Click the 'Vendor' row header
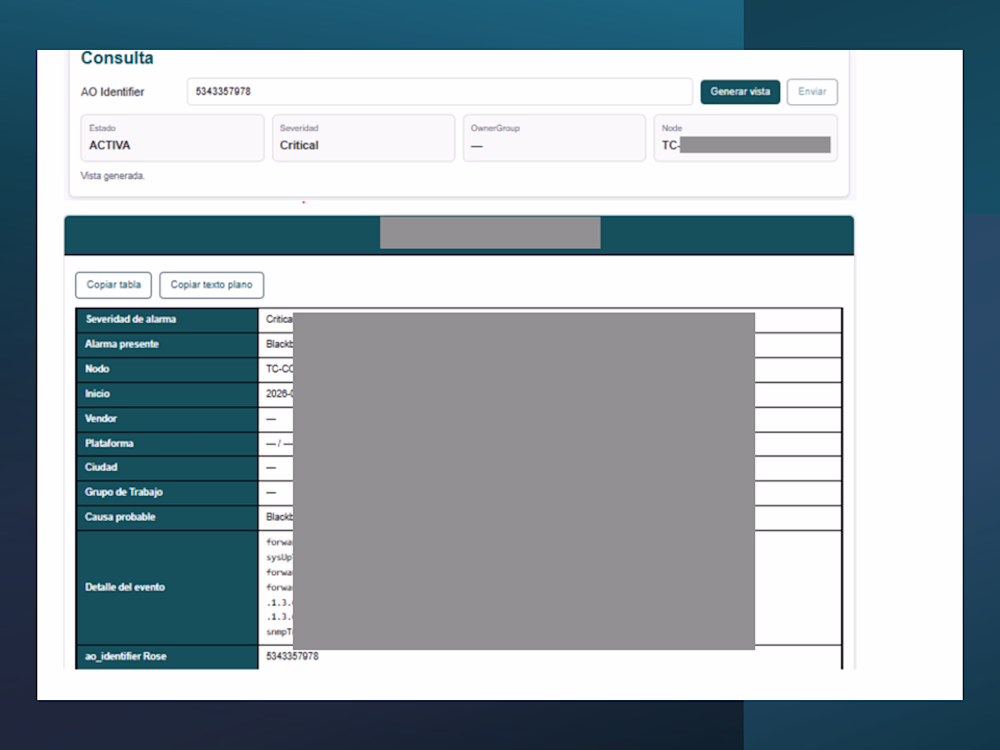The height and width of the screenshot is (750, 1000). coord(167,419)
